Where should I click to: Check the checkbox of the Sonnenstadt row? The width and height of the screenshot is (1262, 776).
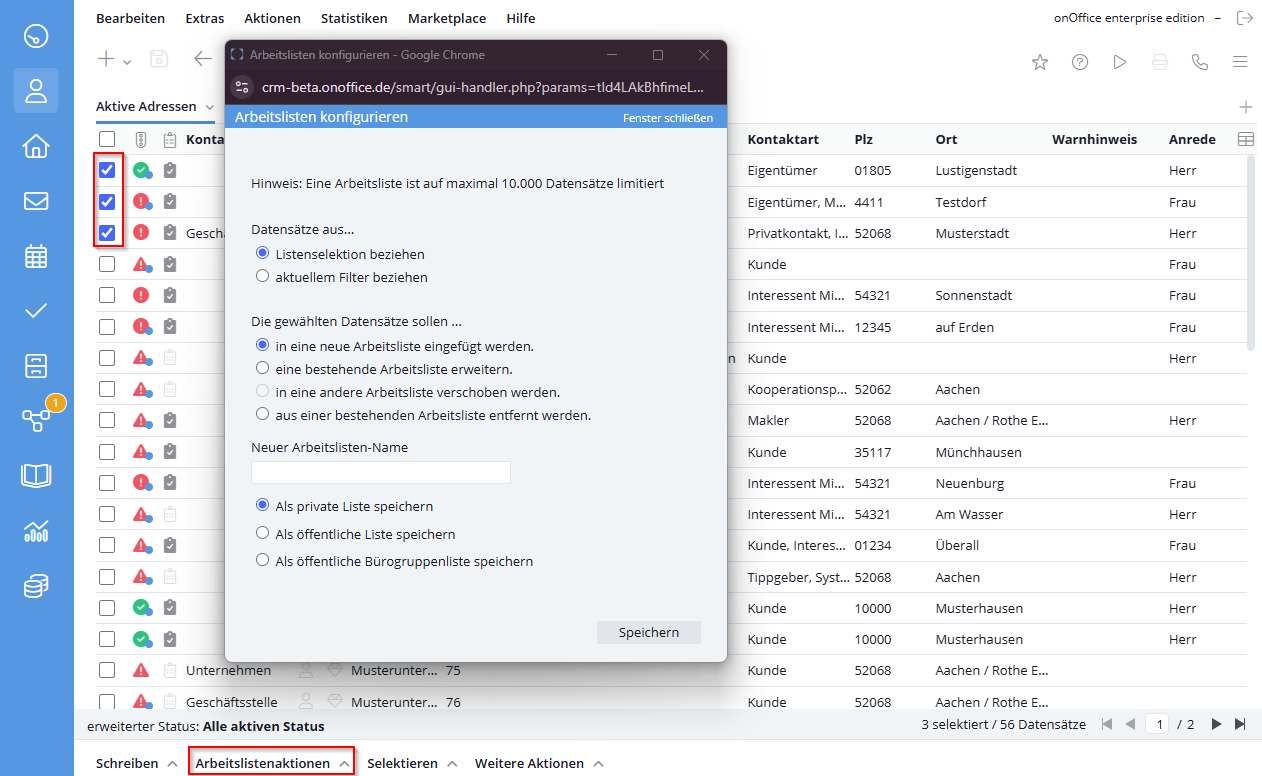107,295
